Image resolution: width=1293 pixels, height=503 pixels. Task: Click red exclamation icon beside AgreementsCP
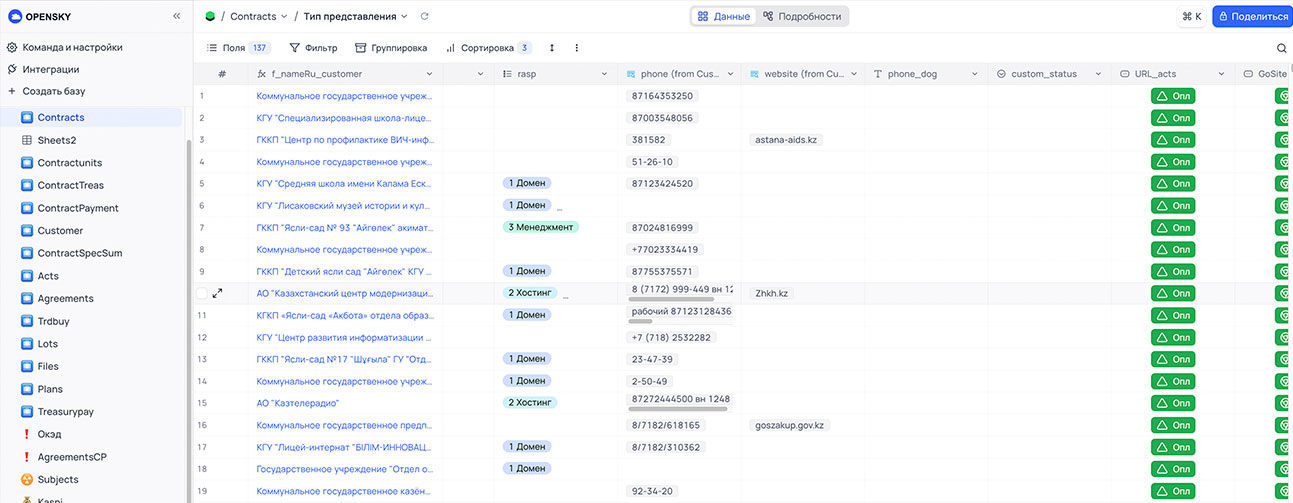point(27,457)
